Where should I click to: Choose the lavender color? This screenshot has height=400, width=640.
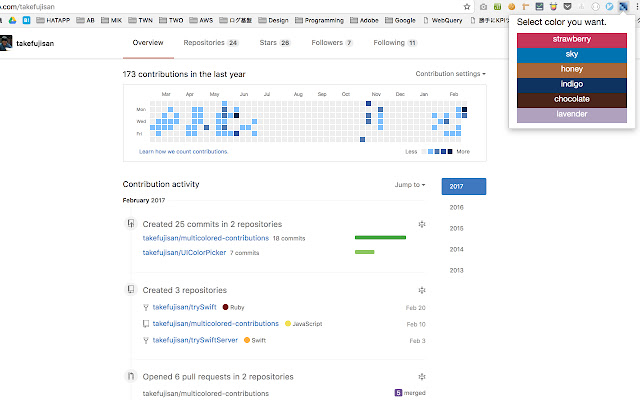(571, 115)
